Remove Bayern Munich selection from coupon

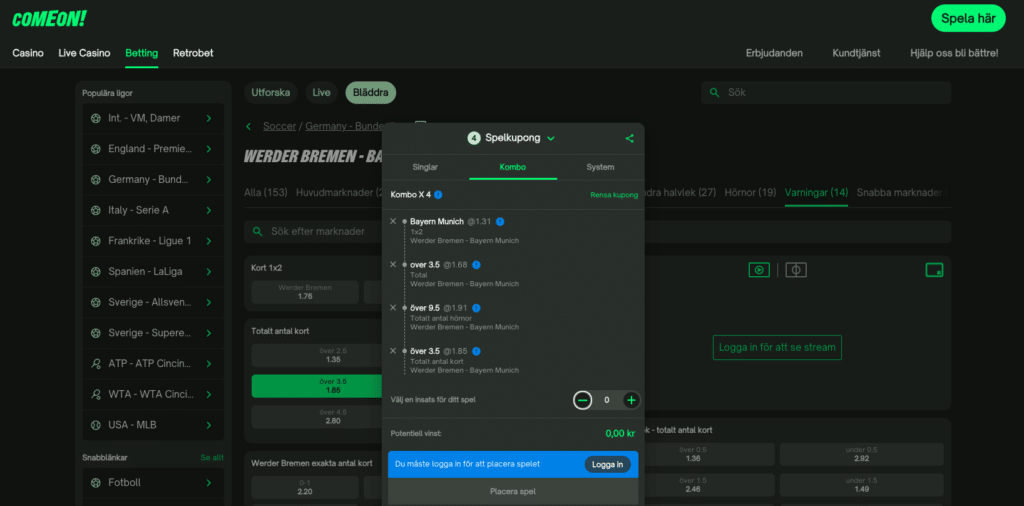pyautogui.click(x=393, y=221)
